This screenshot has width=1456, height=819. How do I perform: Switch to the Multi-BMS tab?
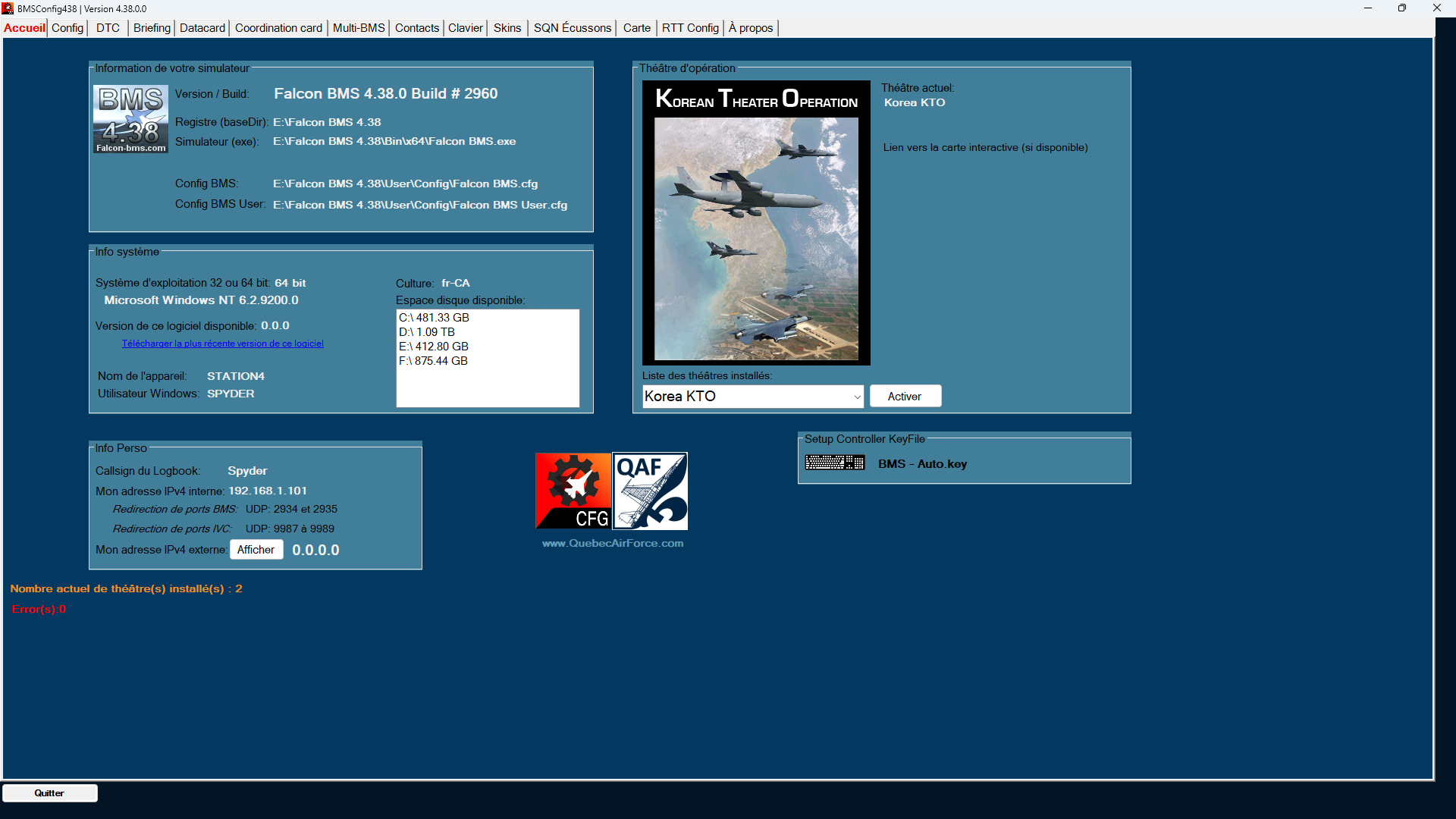tap(359, 28)
